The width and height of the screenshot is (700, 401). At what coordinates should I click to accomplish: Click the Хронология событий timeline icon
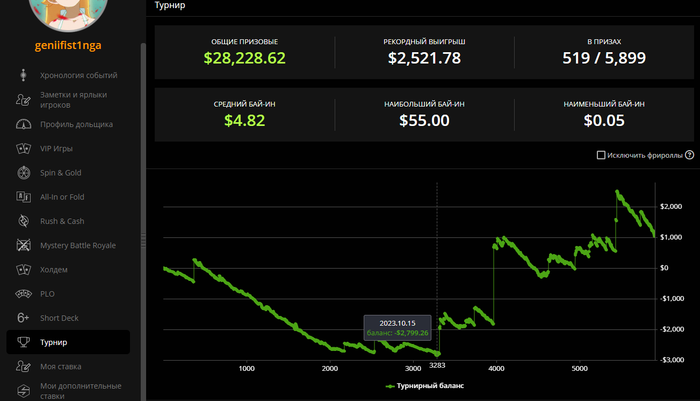click(23, 75)
